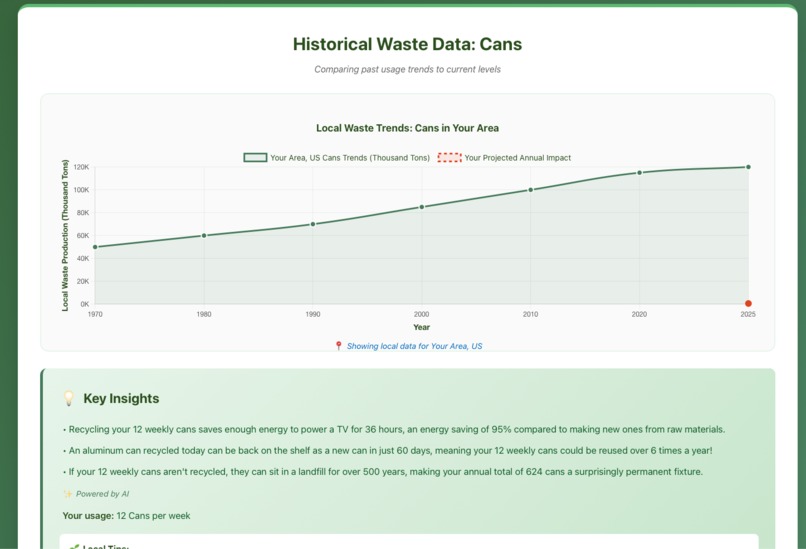The width and height of the screenshot is (806, 549).
Task: Select the 2000 data point on the chart
Action: pos(422,207)
